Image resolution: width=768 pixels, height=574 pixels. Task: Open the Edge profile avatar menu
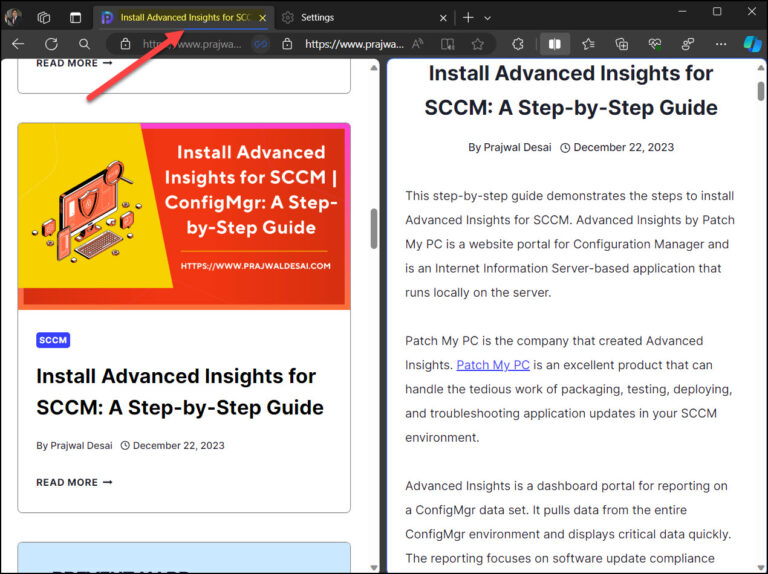(12, 17)
